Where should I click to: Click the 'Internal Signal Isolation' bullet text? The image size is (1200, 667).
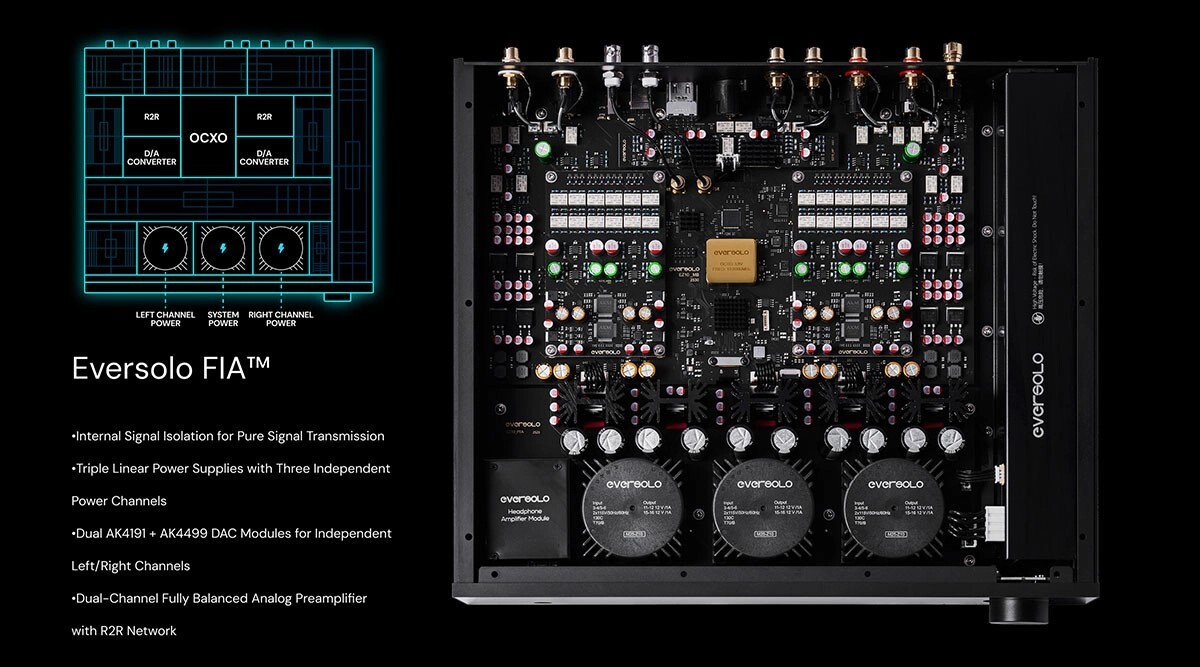pos(228,436)
